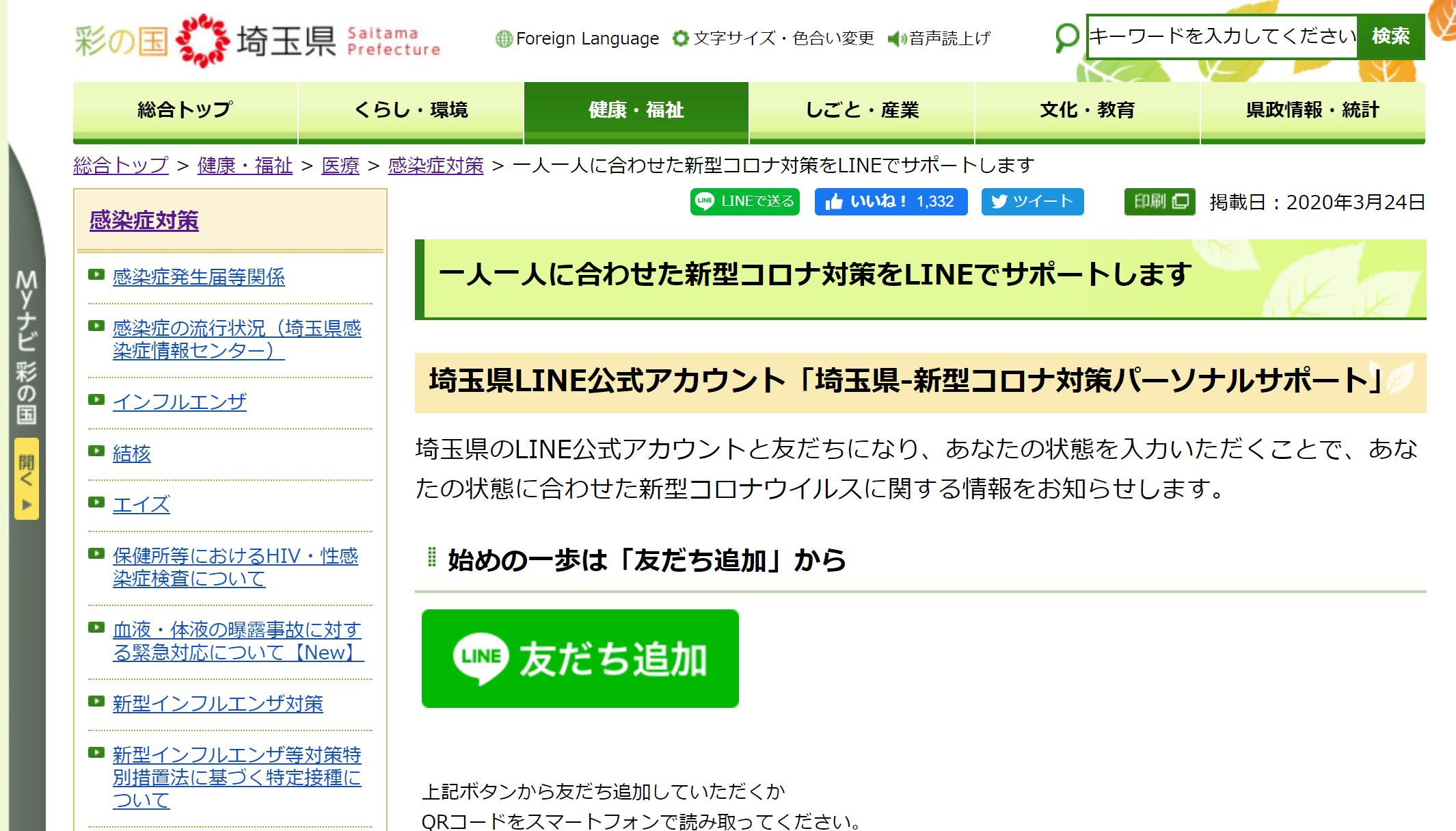This screenshot has height=831, width=1456.
Task: Focus the keyword search input field
Action: point(1222,36)
